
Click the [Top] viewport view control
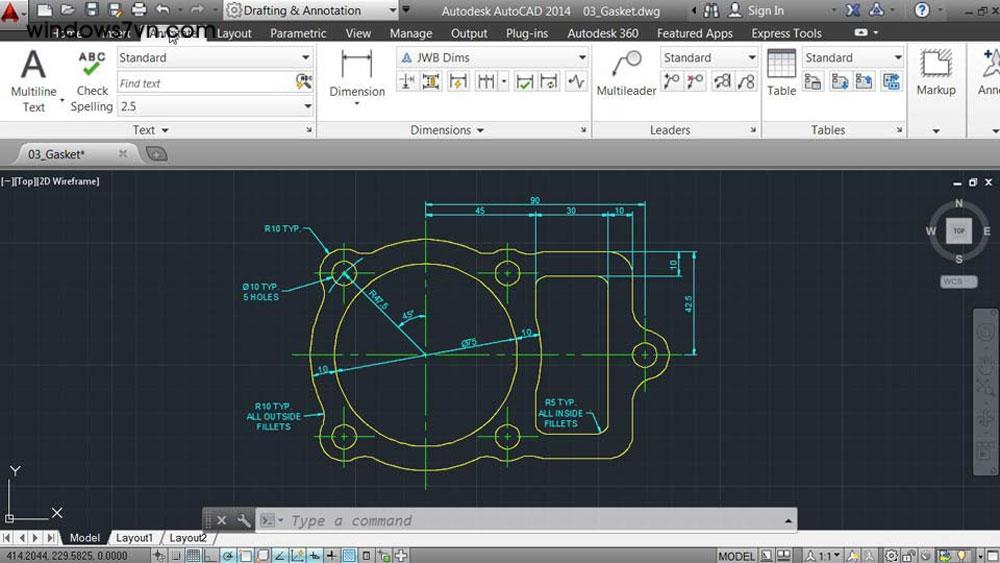point(25,182)
